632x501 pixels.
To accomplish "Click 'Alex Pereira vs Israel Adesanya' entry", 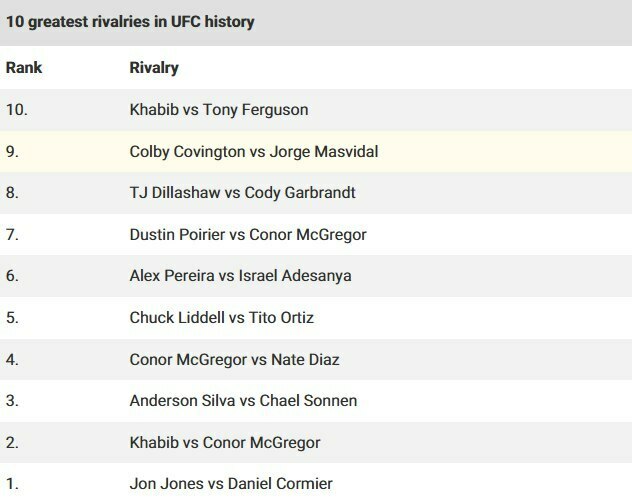I will (x=241, y=276).
